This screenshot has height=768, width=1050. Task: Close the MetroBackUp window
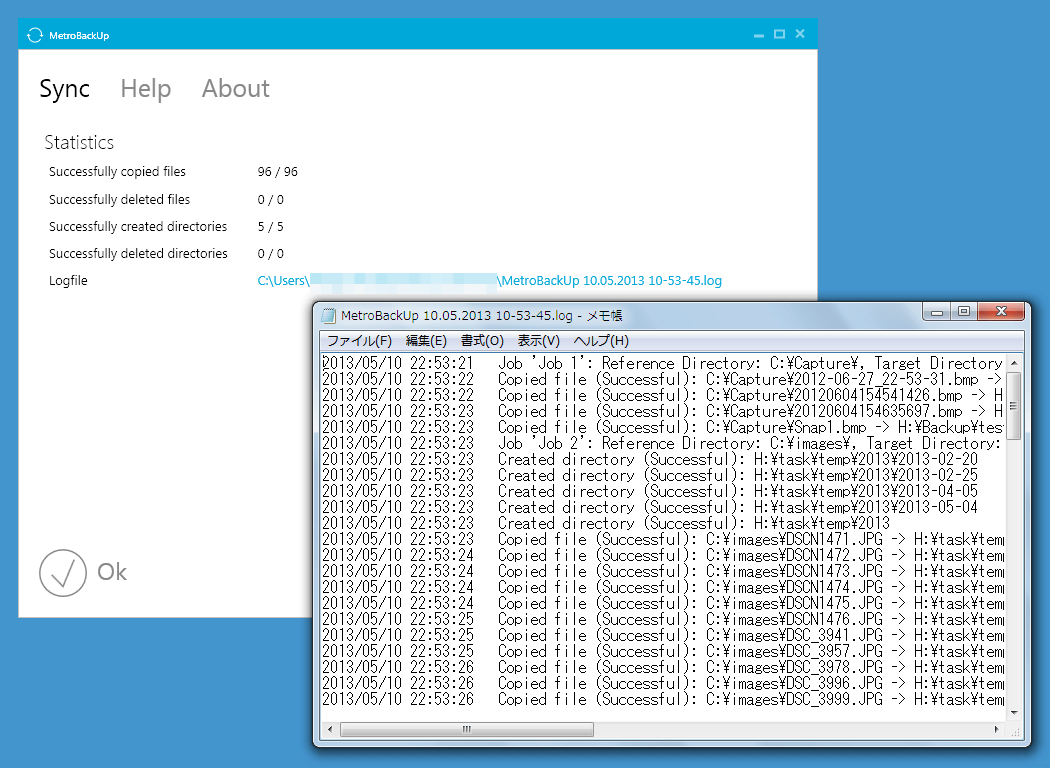(x=800, y=34)
